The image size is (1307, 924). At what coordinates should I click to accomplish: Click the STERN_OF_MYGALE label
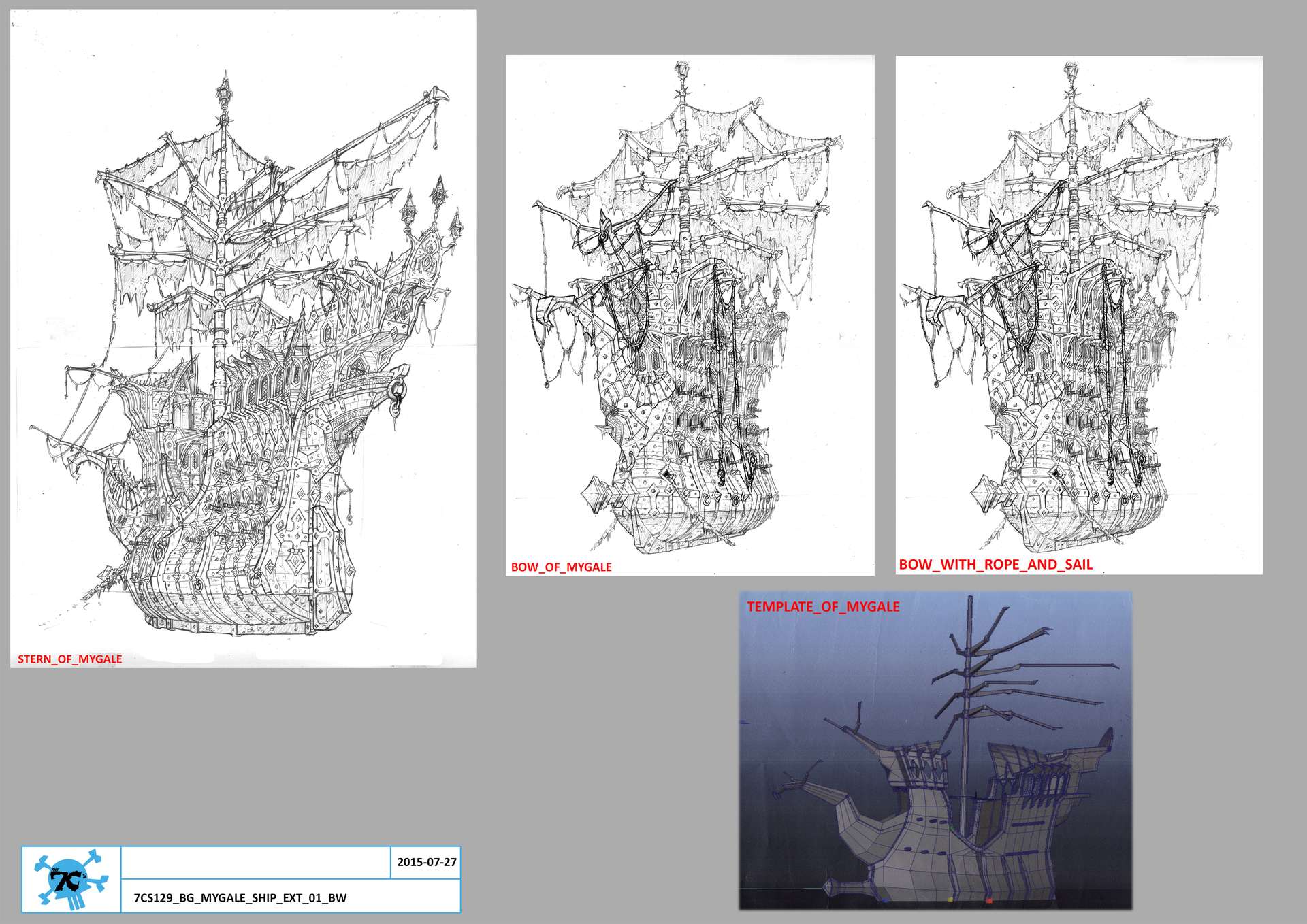tap(70, 659)
